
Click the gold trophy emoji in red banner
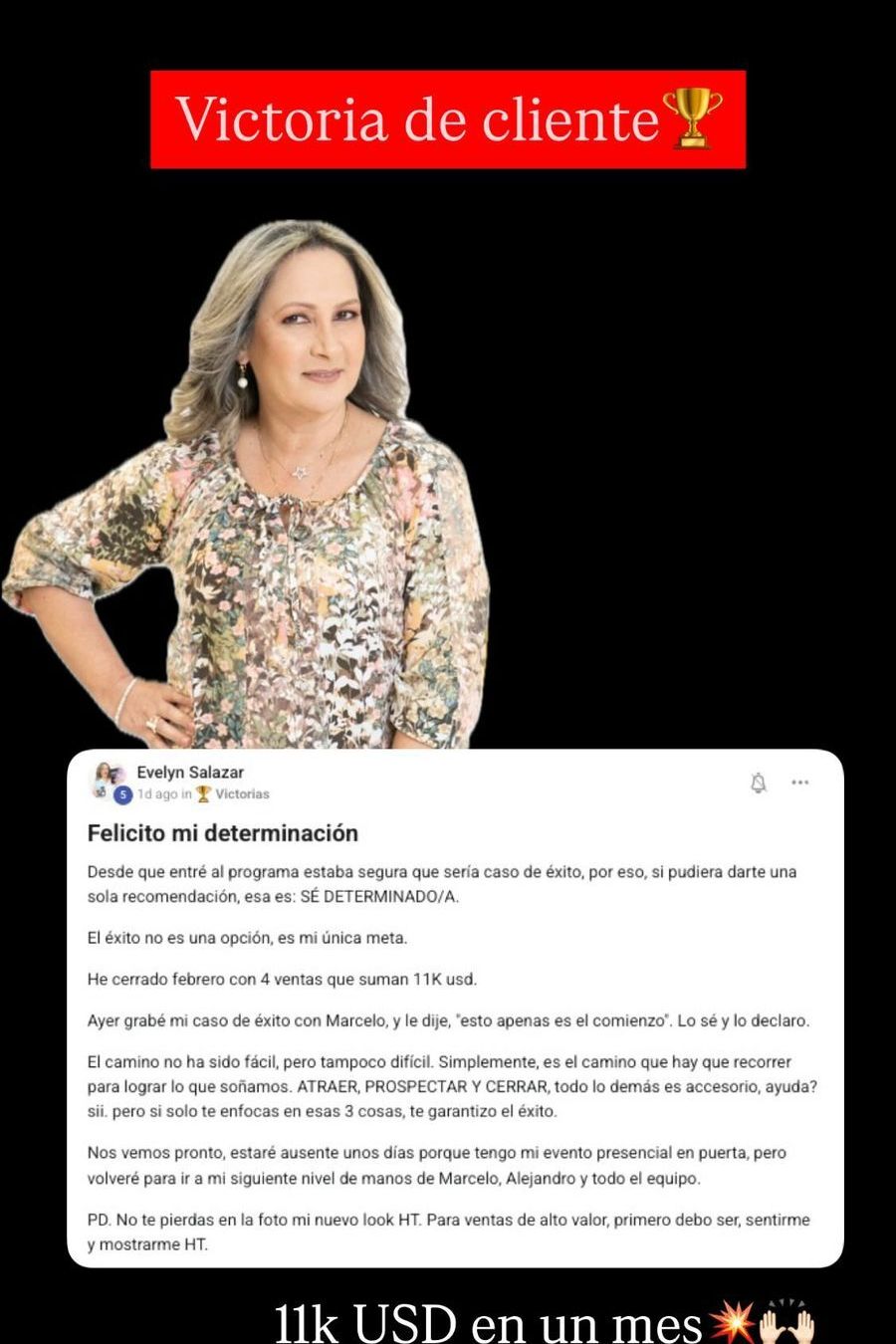tap(698, 118)
